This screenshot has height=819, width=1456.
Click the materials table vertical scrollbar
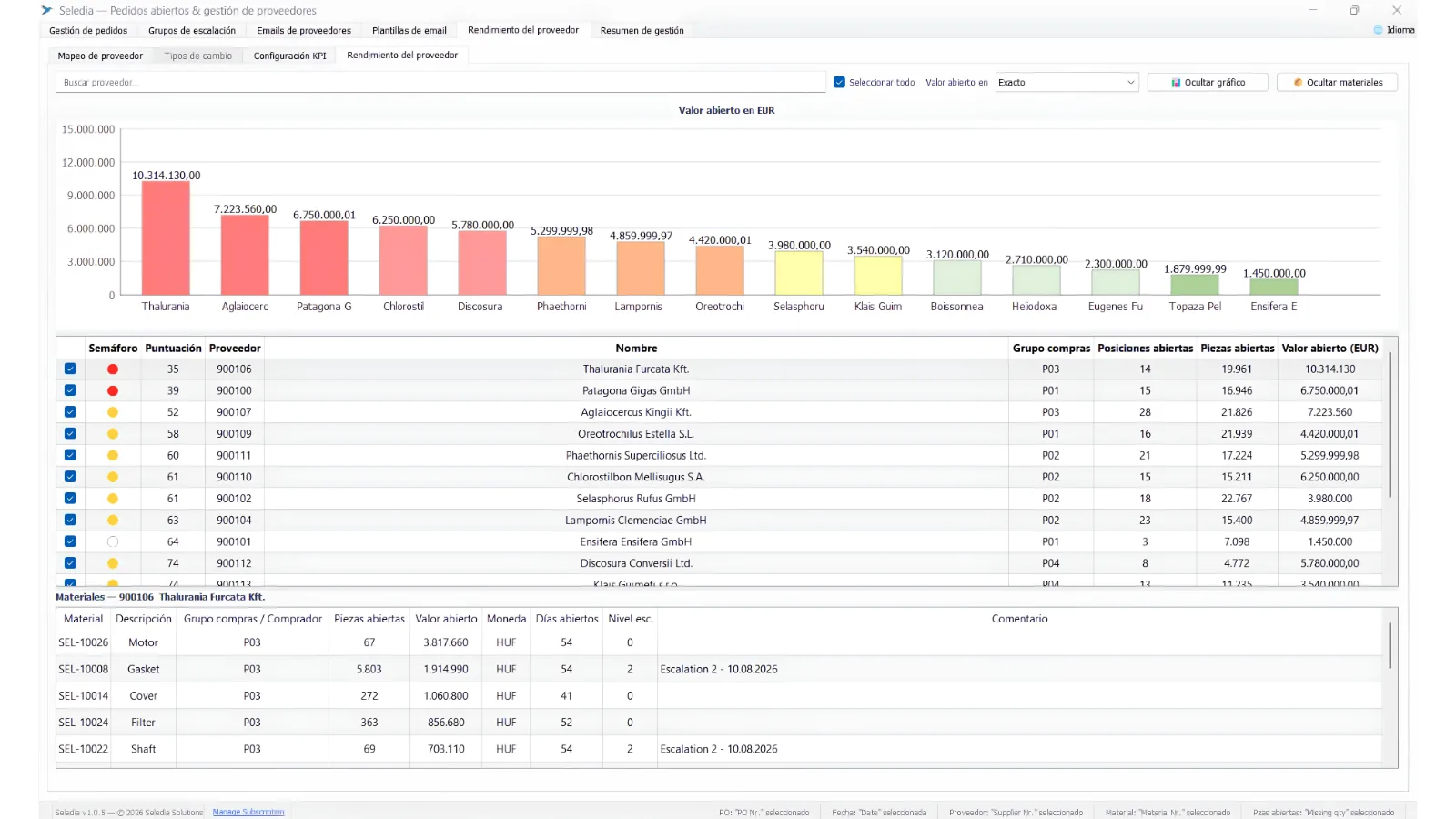(1390, 645)
